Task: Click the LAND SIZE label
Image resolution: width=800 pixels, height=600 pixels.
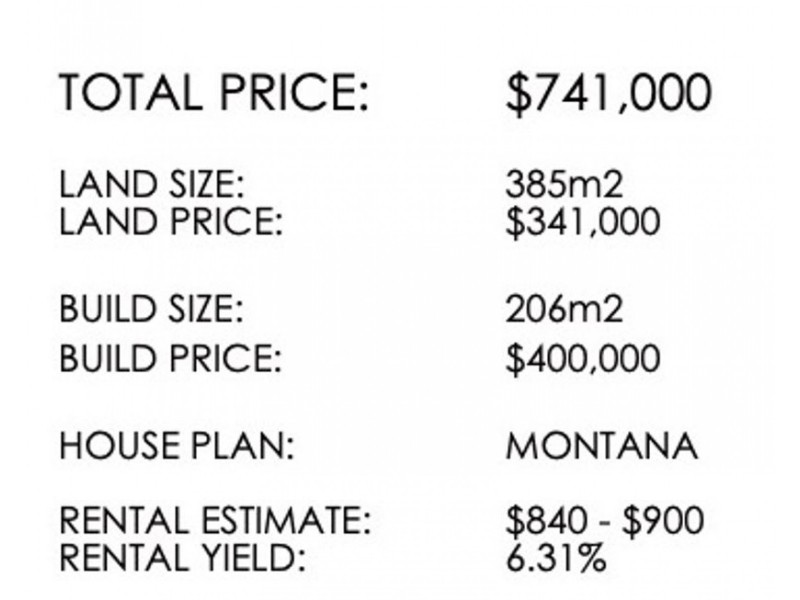Action: click(x=152, y=184)
